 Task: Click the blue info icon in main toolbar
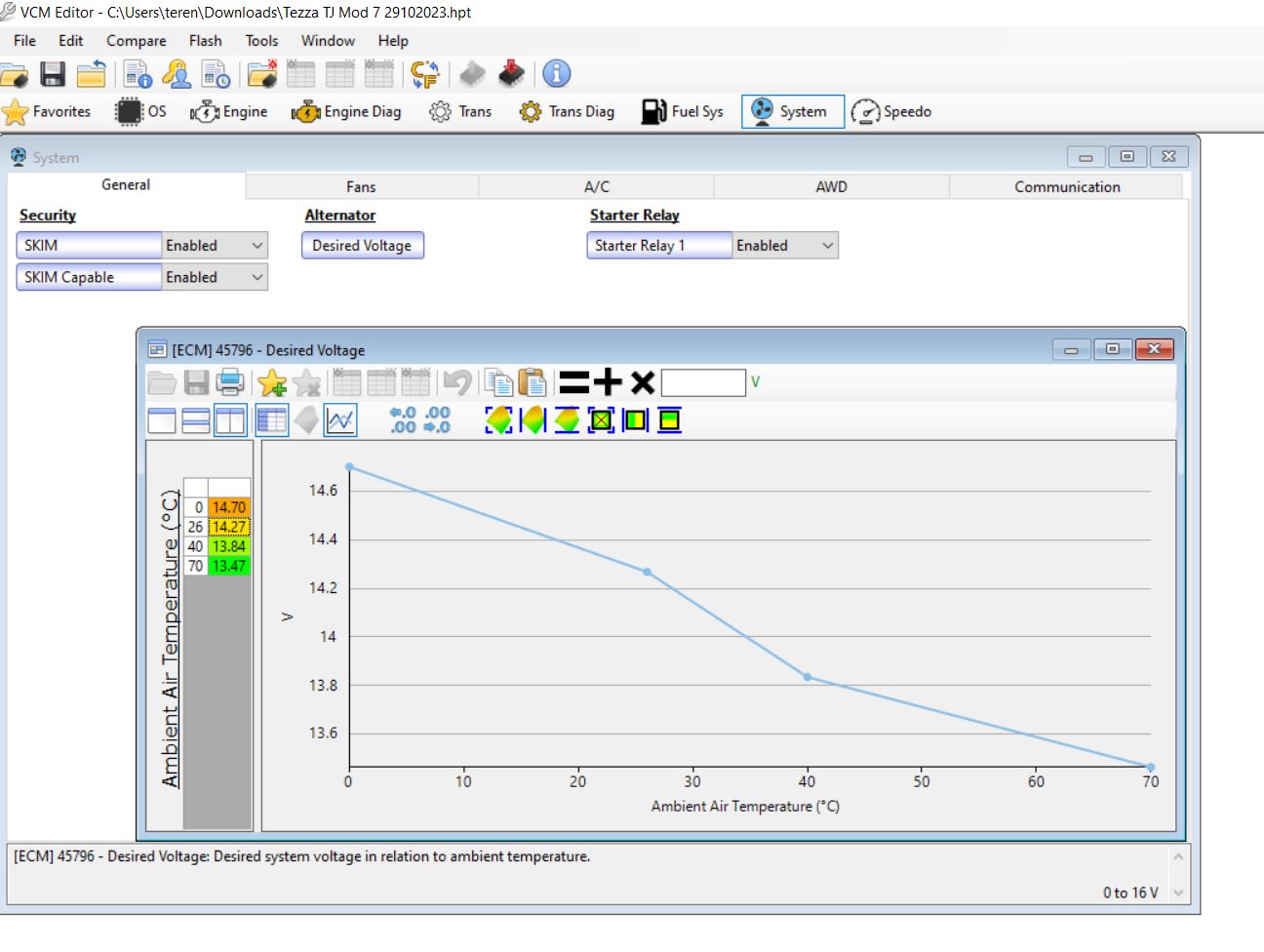pyautogui.click(x=556, y=74)
